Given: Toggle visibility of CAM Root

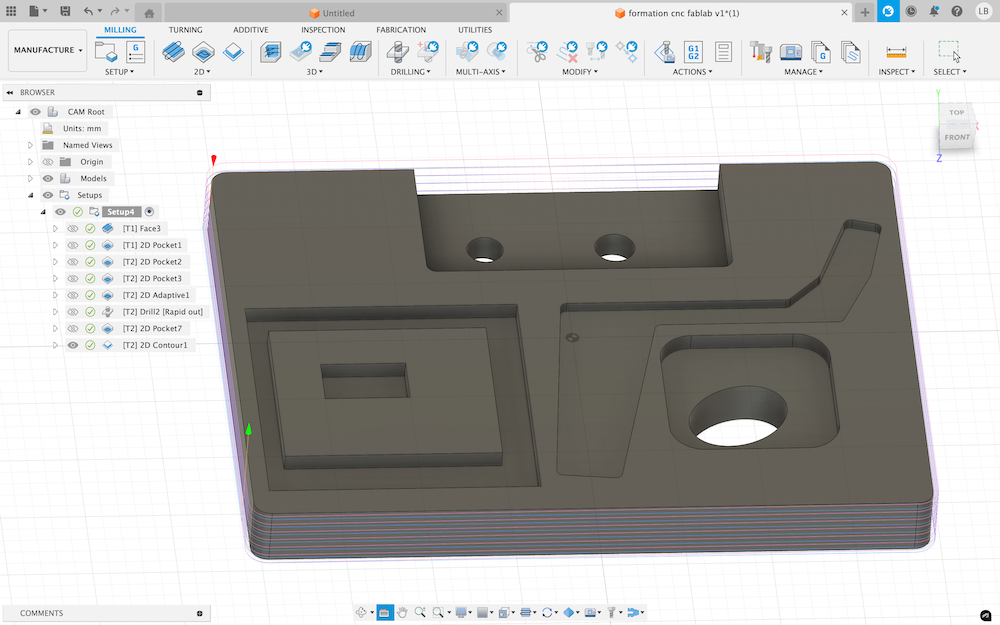Looking at the screenshot, I should click(36, 112).
